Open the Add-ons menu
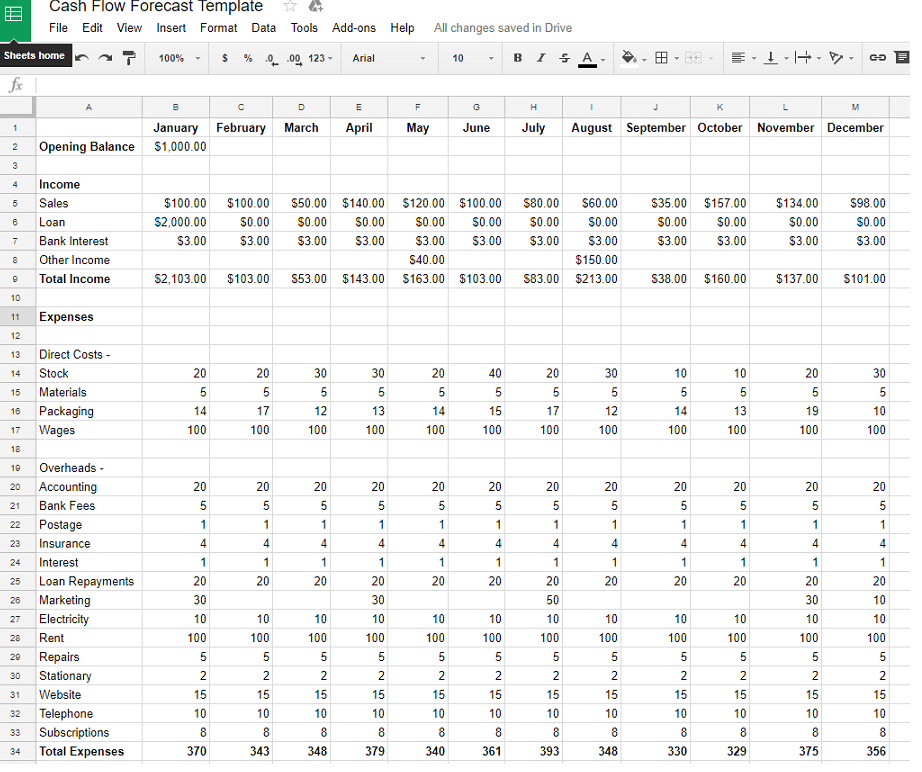 click(353, 28)
